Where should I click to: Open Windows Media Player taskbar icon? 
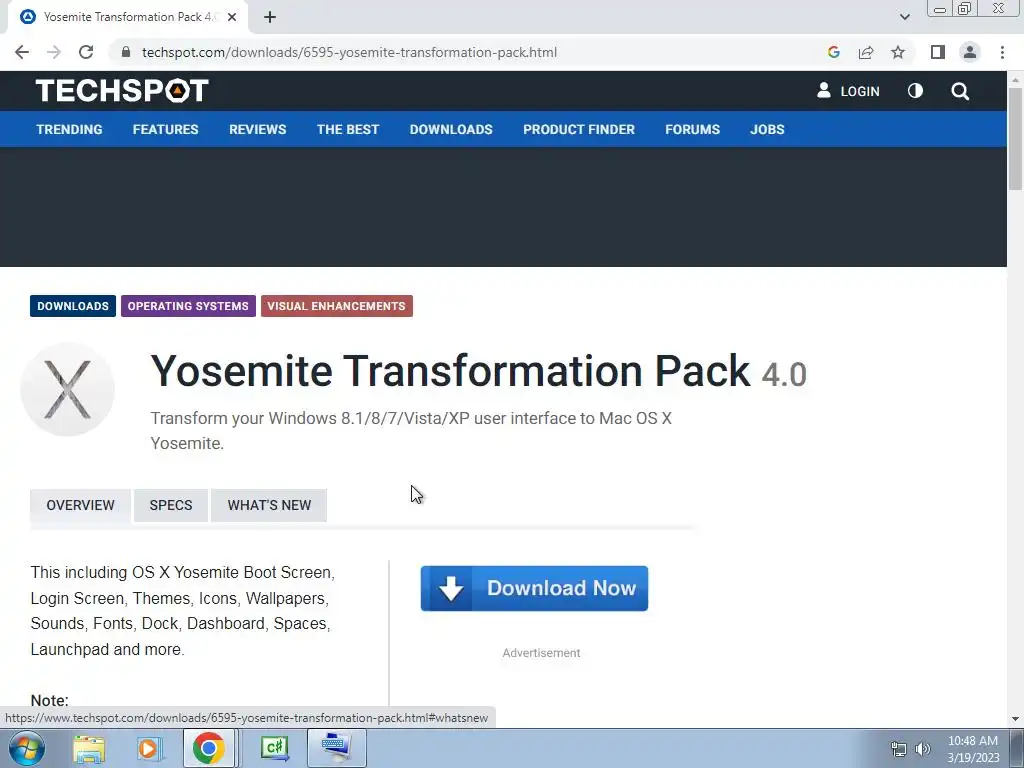pyautogui.click(x=148, y=748)
